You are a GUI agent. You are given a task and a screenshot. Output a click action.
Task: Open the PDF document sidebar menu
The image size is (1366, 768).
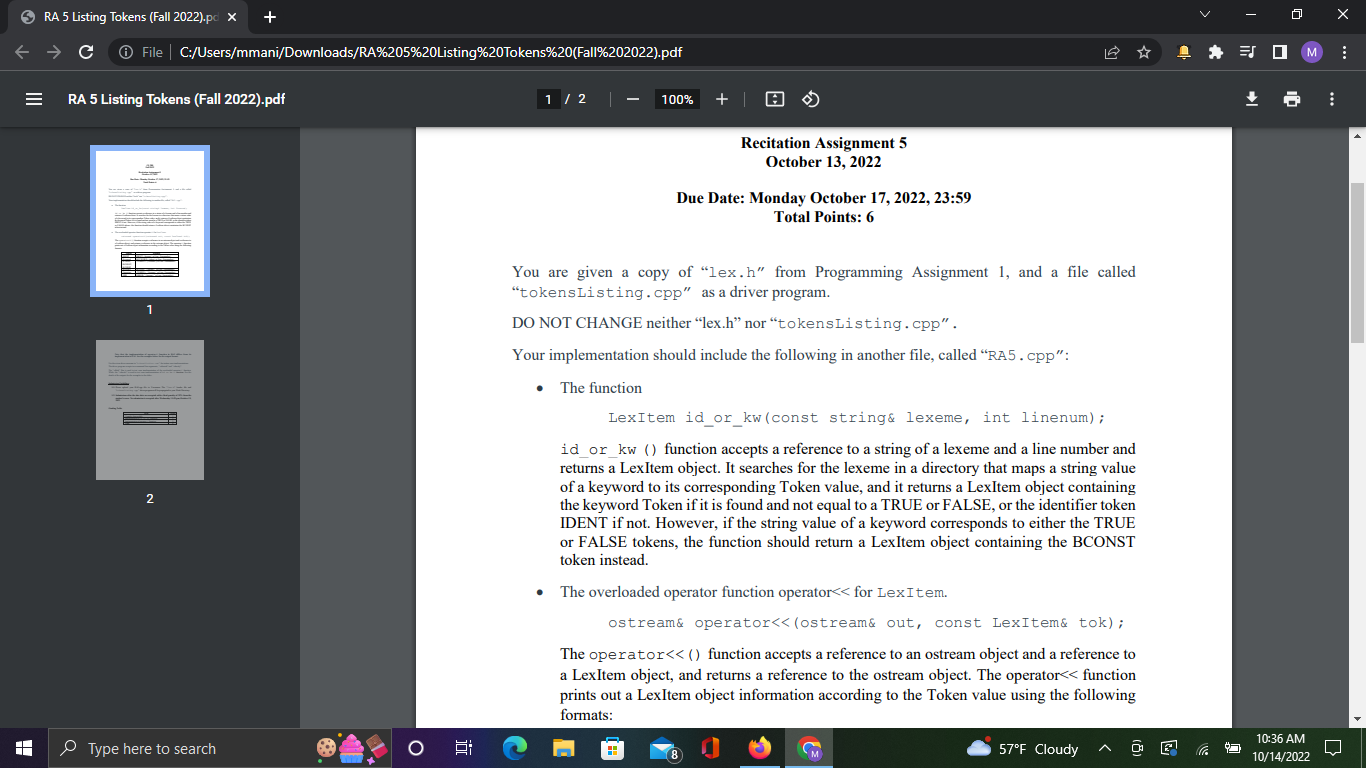33,99
